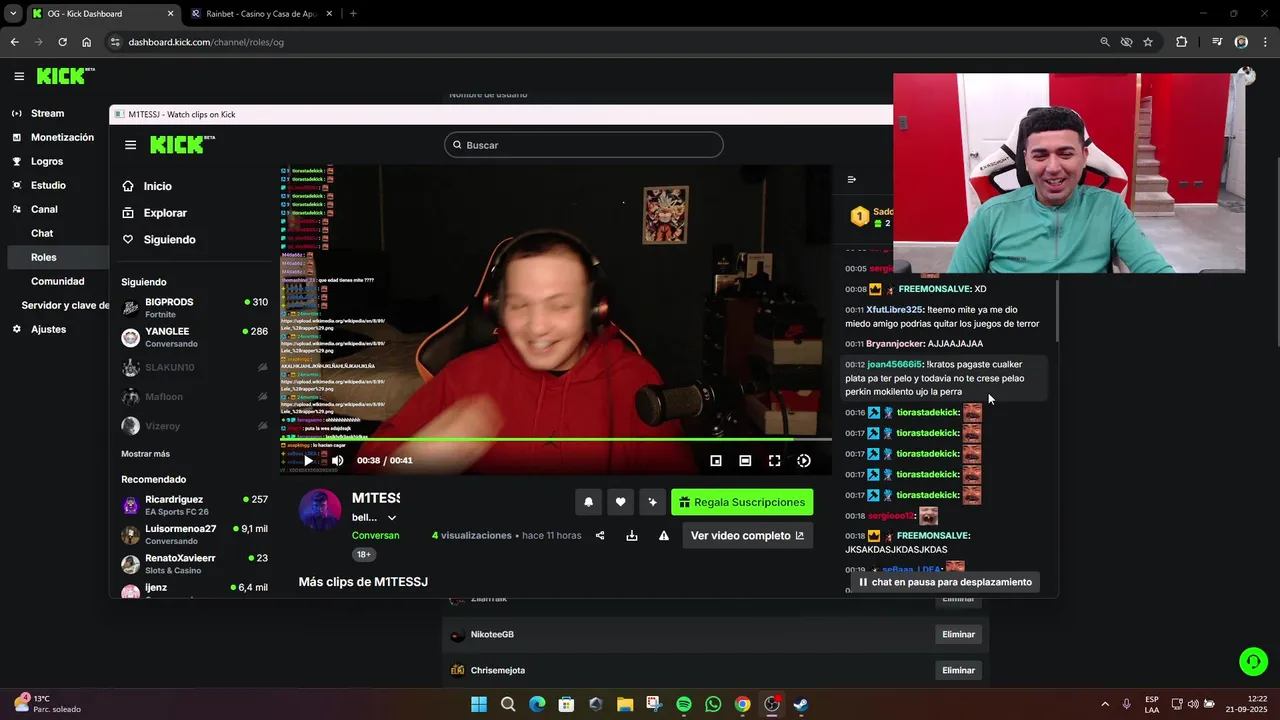
Task: Open Siguiendo in the Kick sidebar
Action: point(169,240)
